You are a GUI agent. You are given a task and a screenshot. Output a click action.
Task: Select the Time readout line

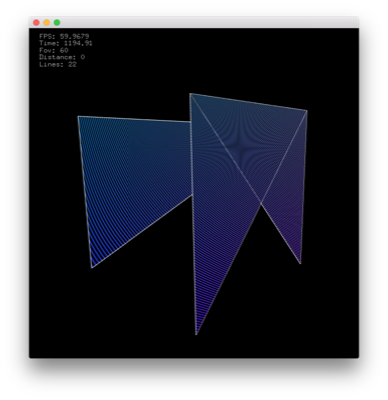66,43
